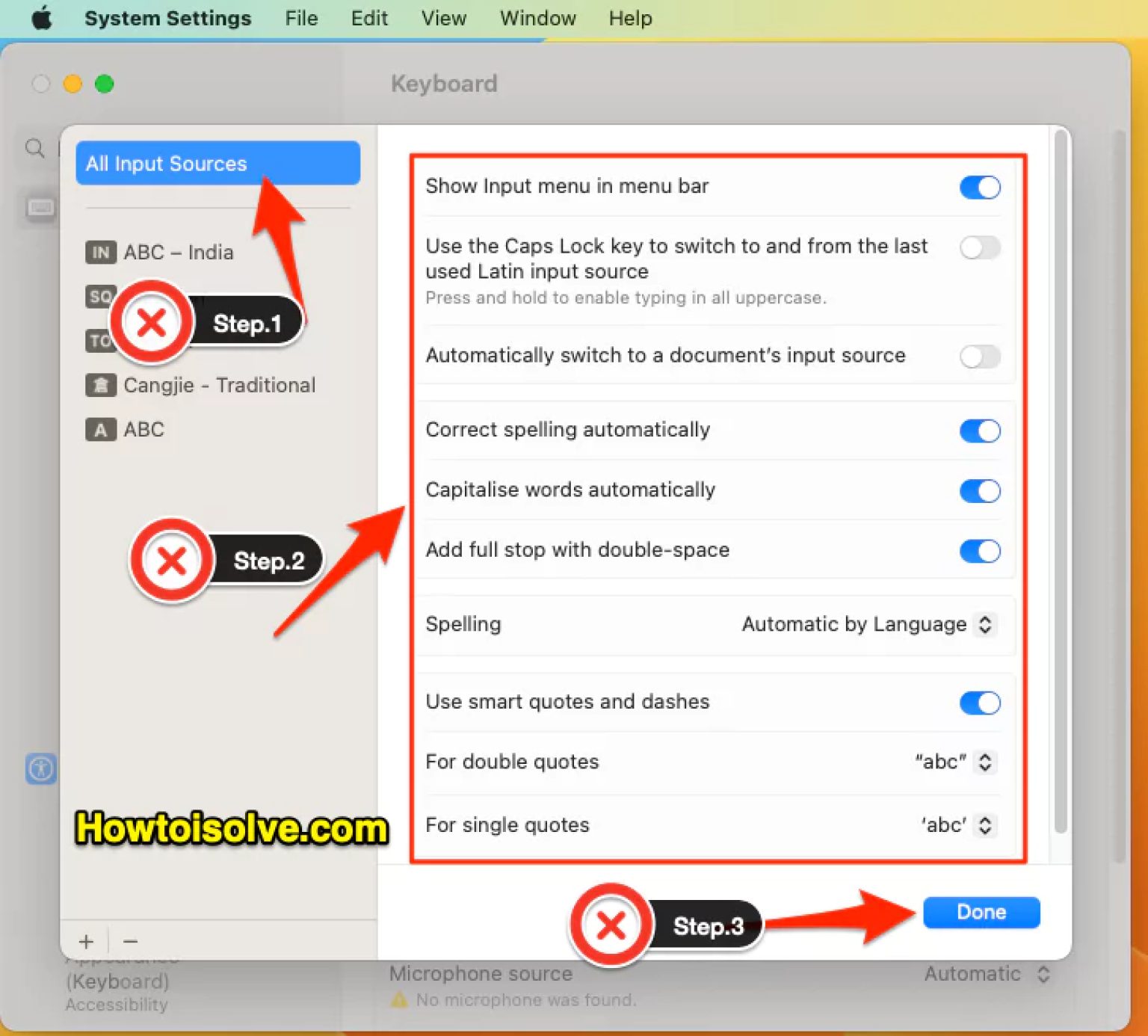The width and height of the screenshot is (1148, 1036).
Task: Enable Caps Lock key input source switching
Action: 980,247
